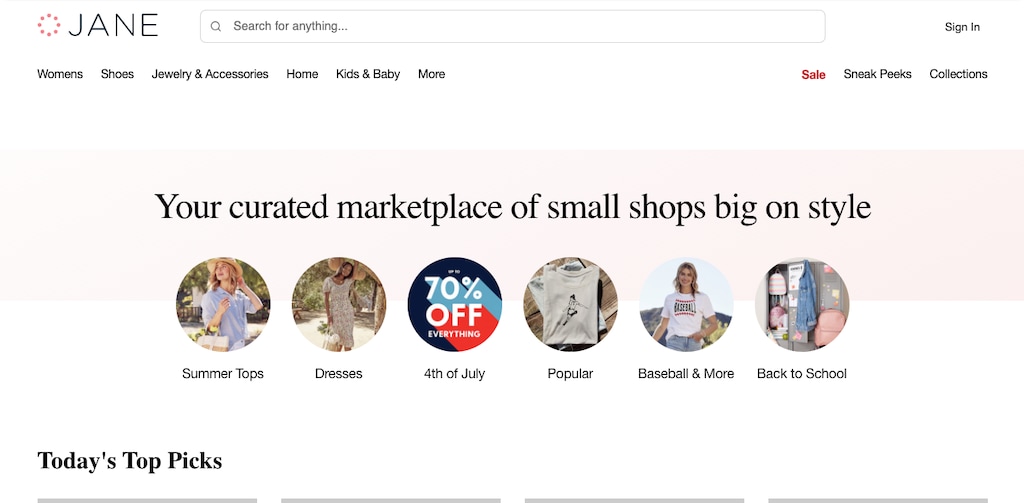
Task: Click the search magnifier icon
Action: coord(216,27)
